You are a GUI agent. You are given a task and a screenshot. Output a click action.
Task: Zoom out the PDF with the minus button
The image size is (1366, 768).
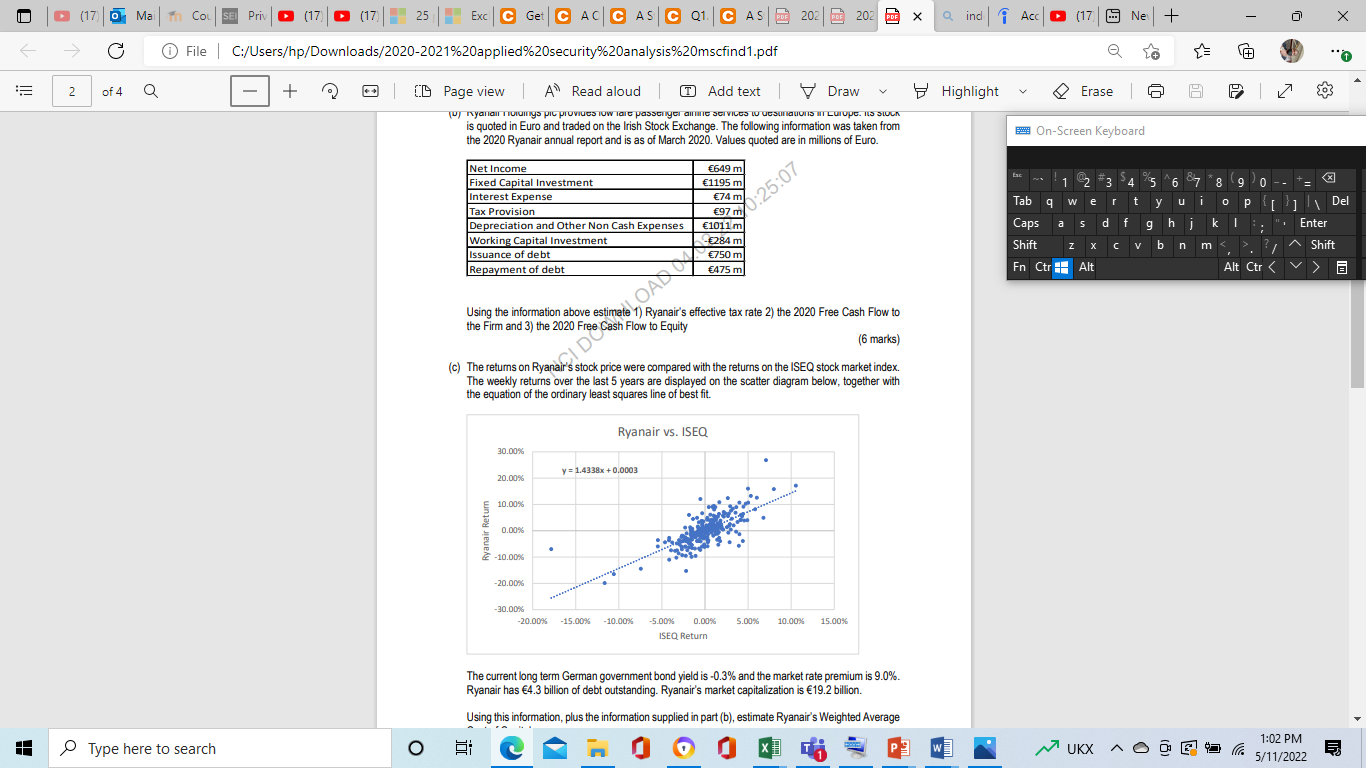[x=249, y=91]
